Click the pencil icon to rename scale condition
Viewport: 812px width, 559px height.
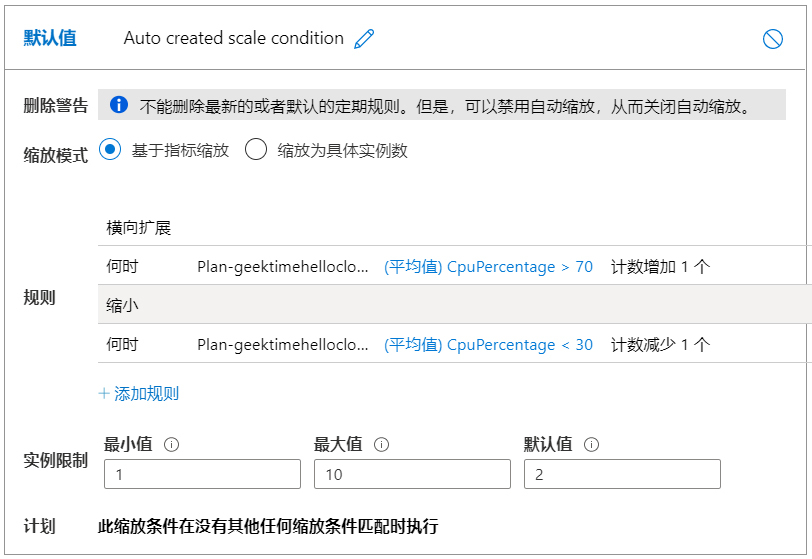(364, 39)
